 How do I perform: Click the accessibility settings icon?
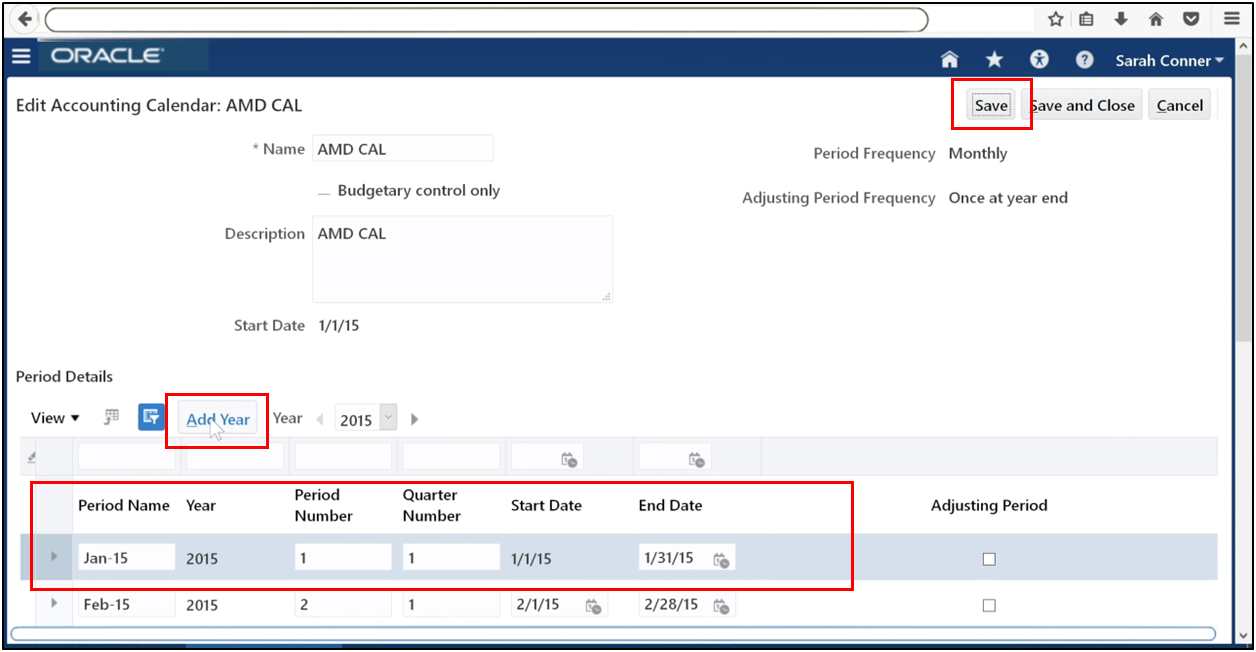click(x=1039, y=60)
